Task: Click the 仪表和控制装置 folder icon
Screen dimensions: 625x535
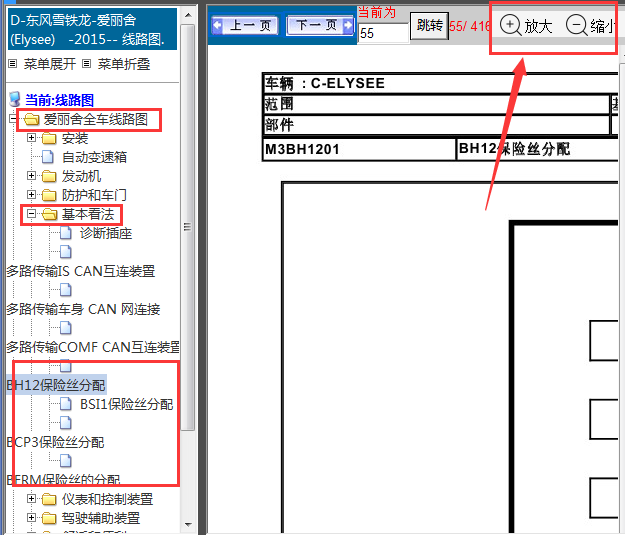Action: [x=49, y=499]
